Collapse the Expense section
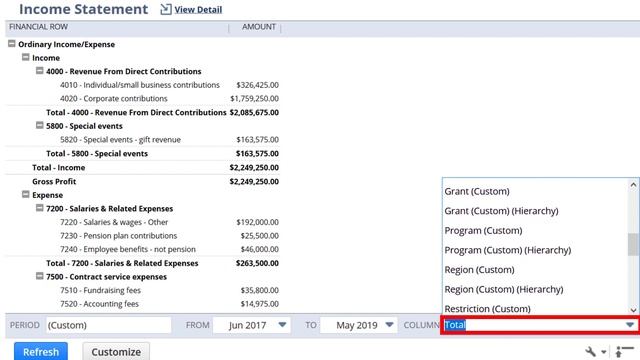The image size is (640, 360). point(26,194)
